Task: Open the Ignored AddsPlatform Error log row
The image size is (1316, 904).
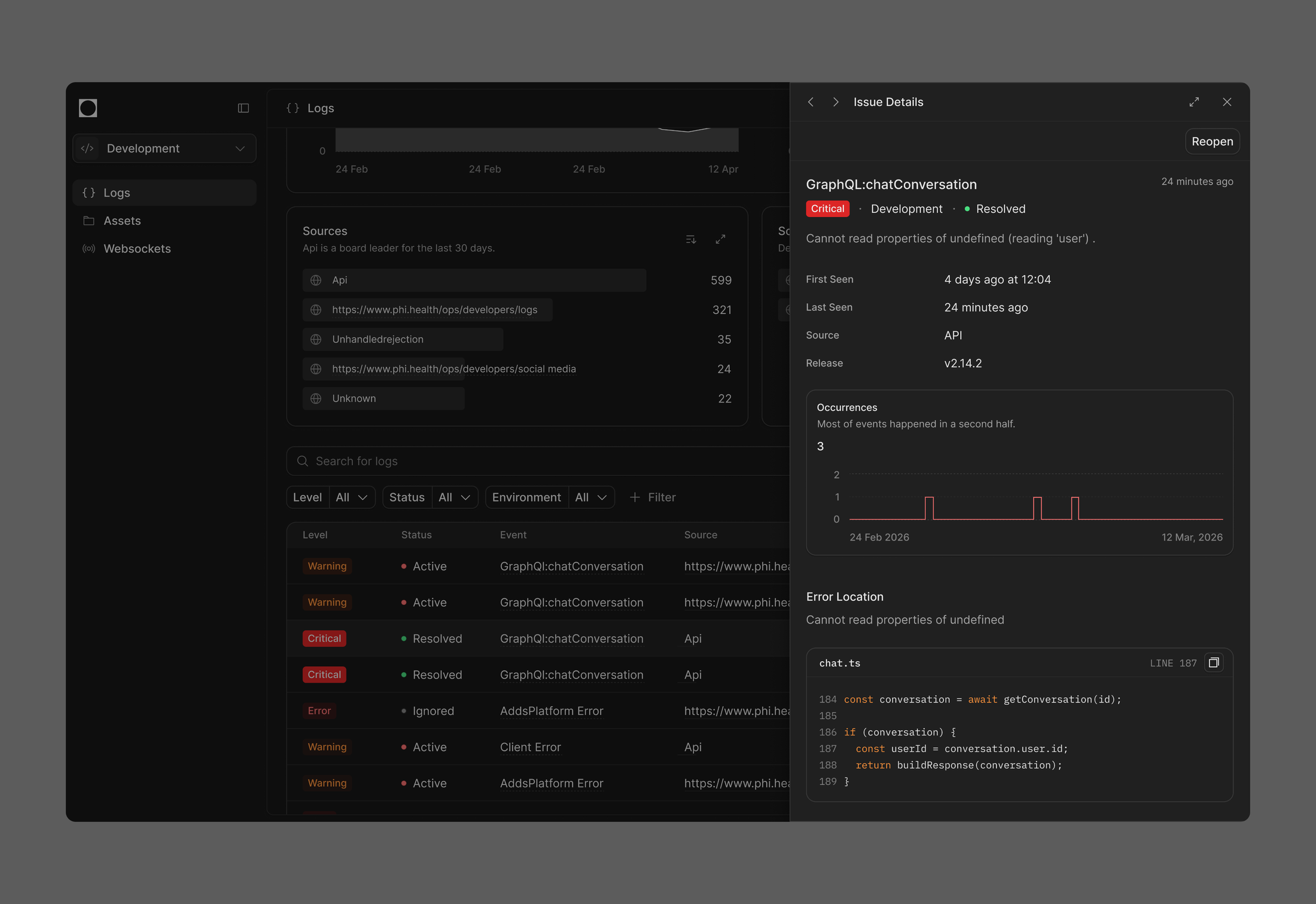Action: coord(538,711)
